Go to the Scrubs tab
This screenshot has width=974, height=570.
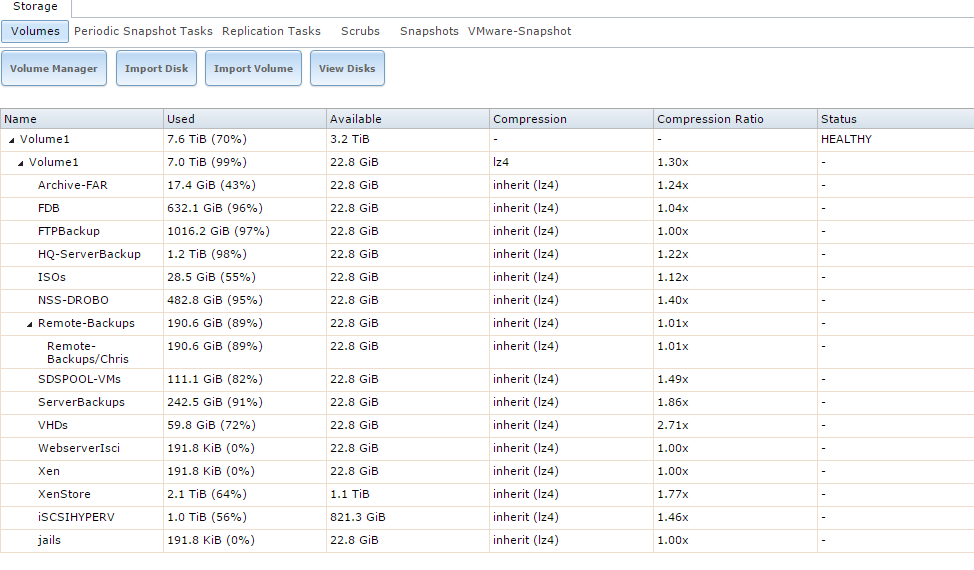point(360,31)
